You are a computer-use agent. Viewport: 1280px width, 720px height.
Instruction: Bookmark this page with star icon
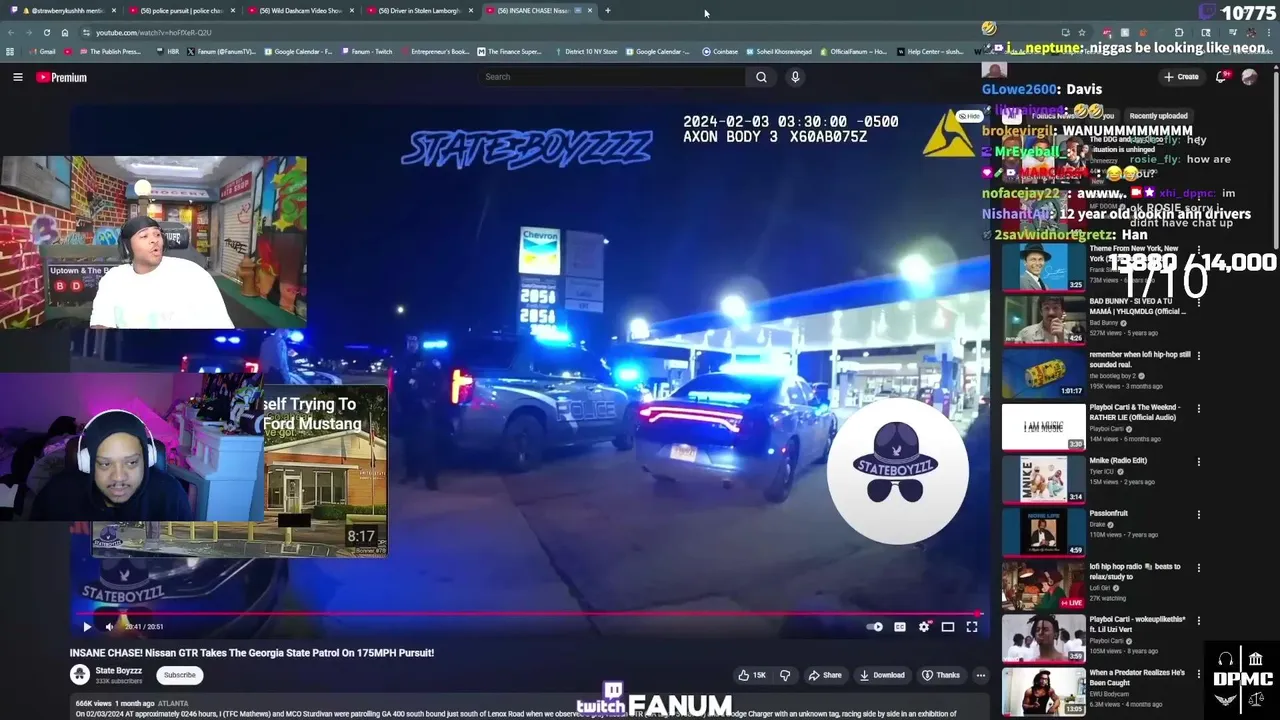coord(1082,32)
